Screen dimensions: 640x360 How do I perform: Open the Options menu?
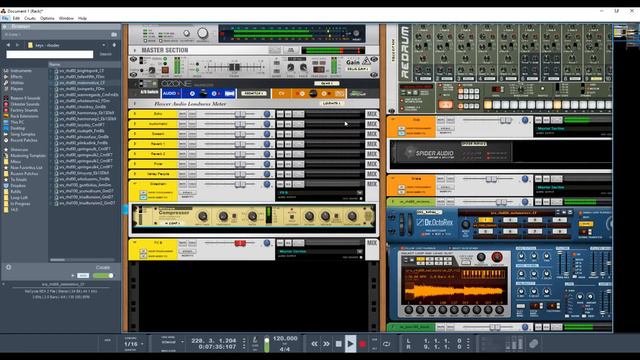tap(47, 18)
